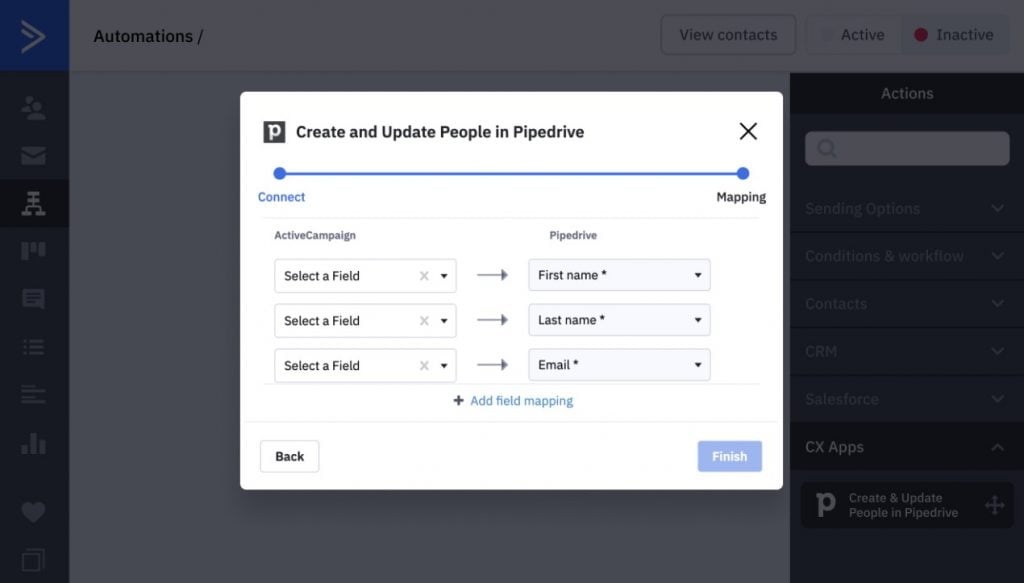
Task: Click the ActiveCampaign logo icon
Action: coord(33,34)
